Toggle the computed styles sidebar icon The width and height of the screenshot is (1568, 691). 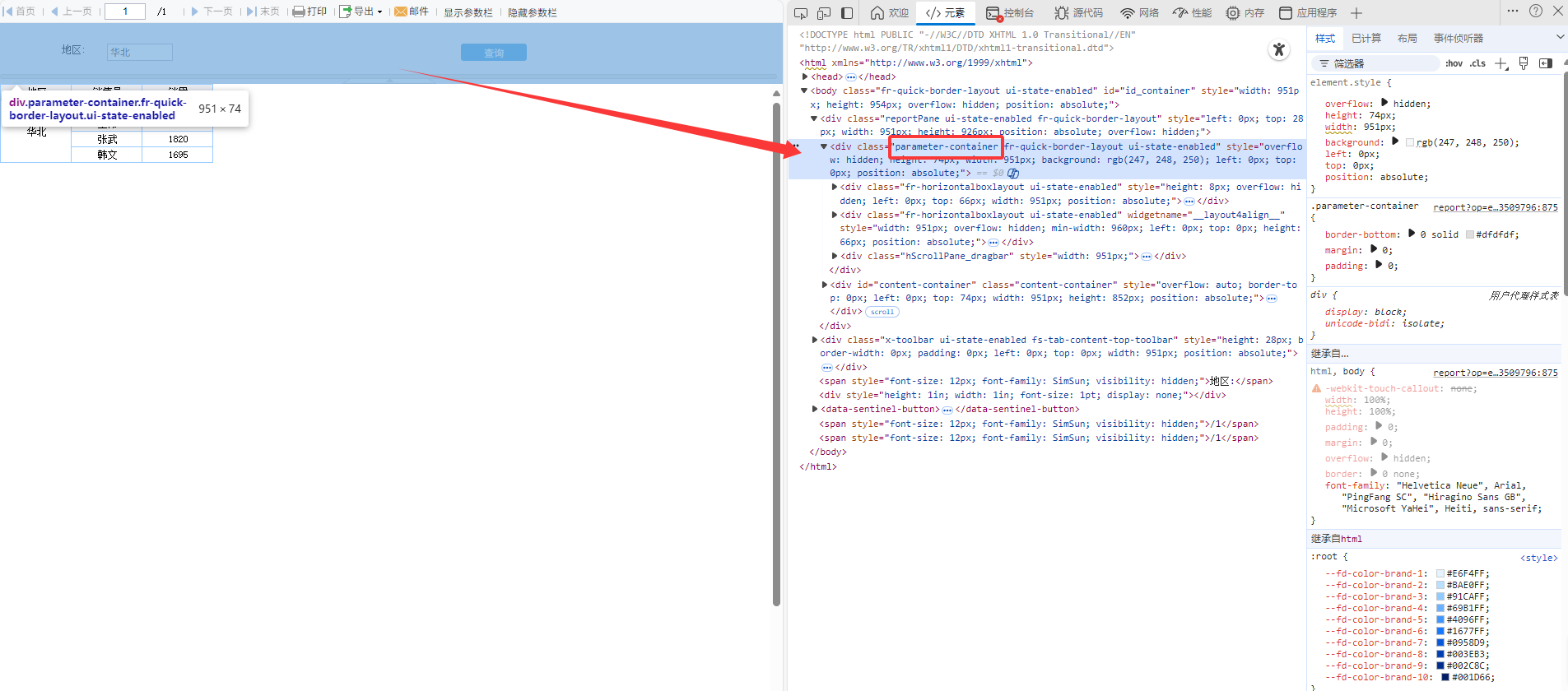pyautogui.click(x=1545, y=63)
